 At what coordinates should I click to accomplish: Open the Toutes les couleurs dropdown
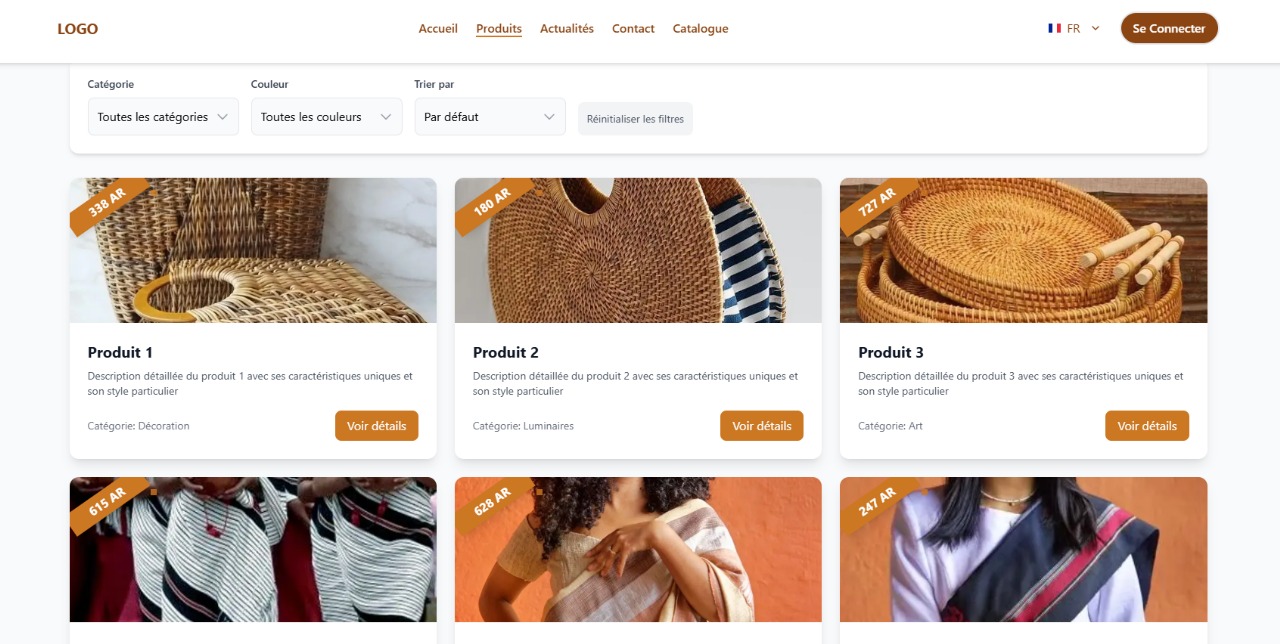click(326, 116)
